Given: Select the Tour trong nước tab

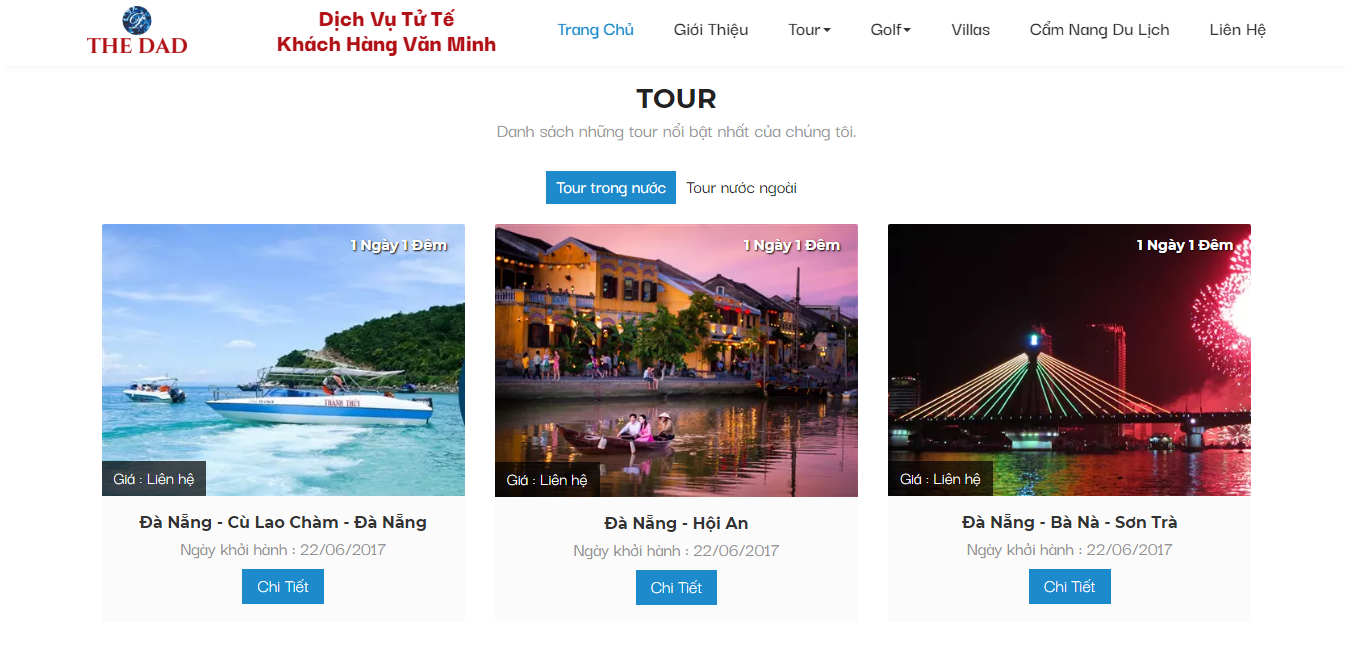Looking at the screenshot, I should (x=611, y=188).
